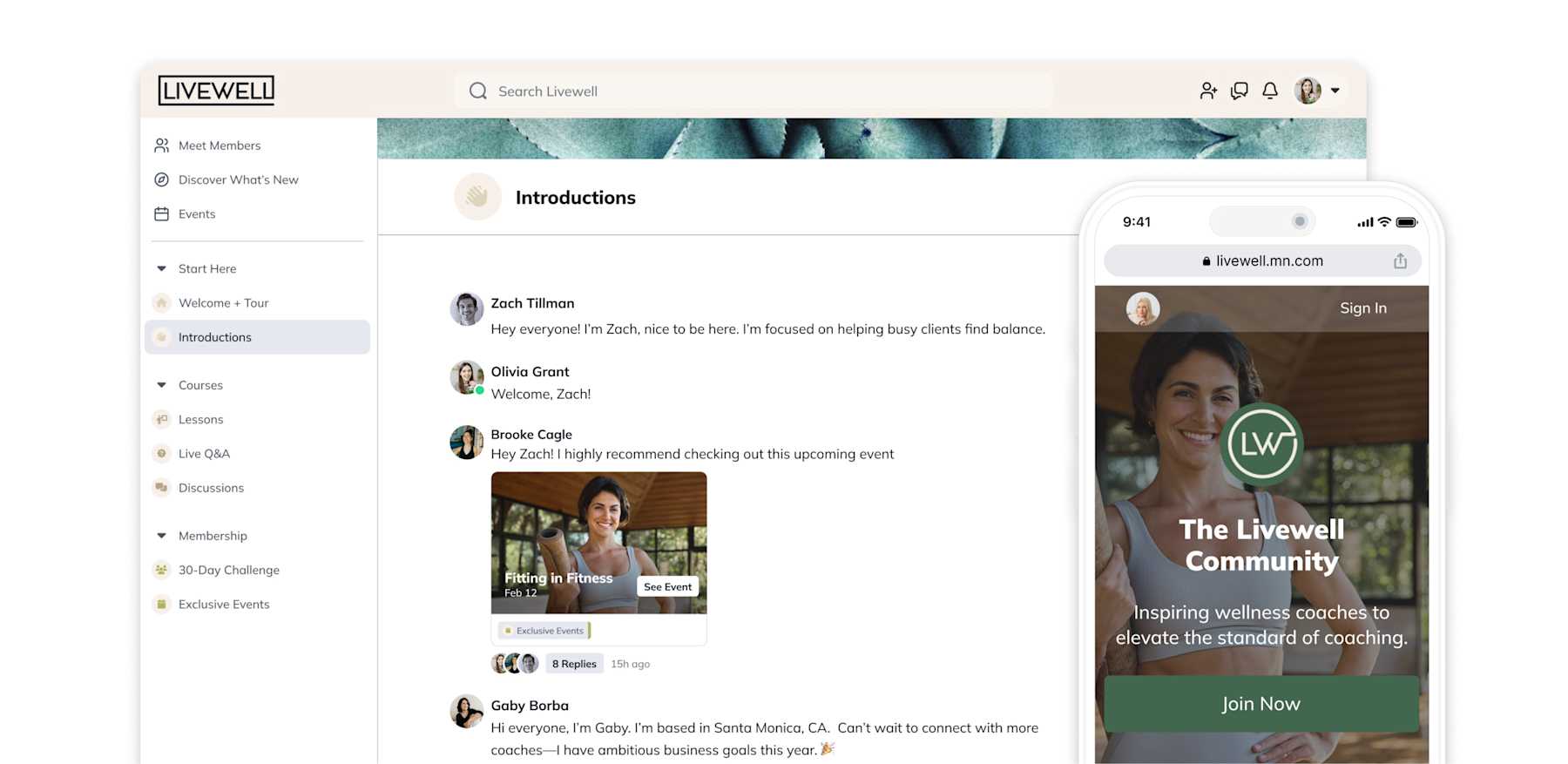The width and height of the screenshot is (1568, 764).
Task: Click the Exclusive Events sidebar icon
Action: (x=161, y=604)
